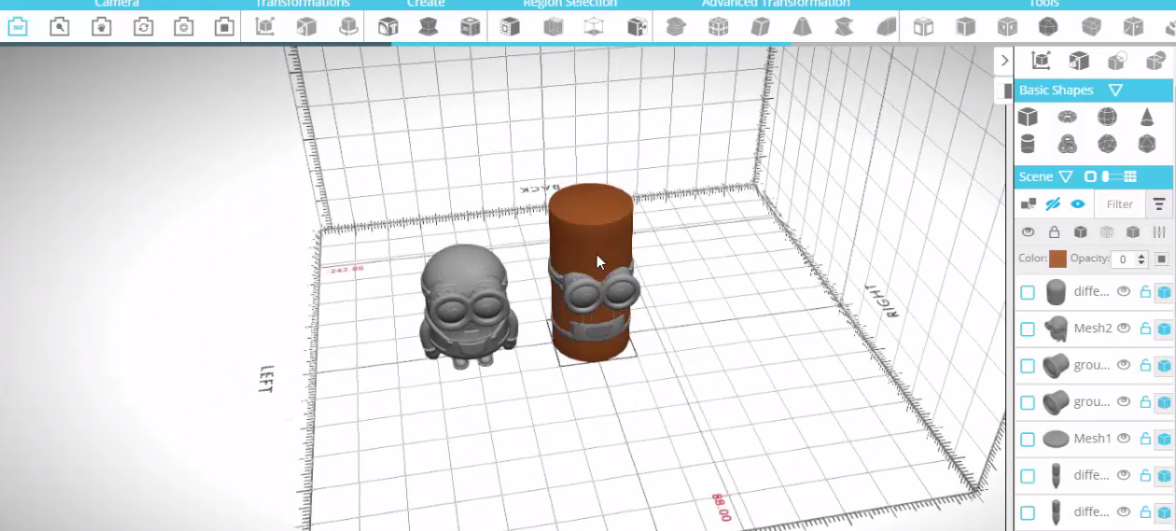Open the filter options lines icon

tap(1160, 204)
